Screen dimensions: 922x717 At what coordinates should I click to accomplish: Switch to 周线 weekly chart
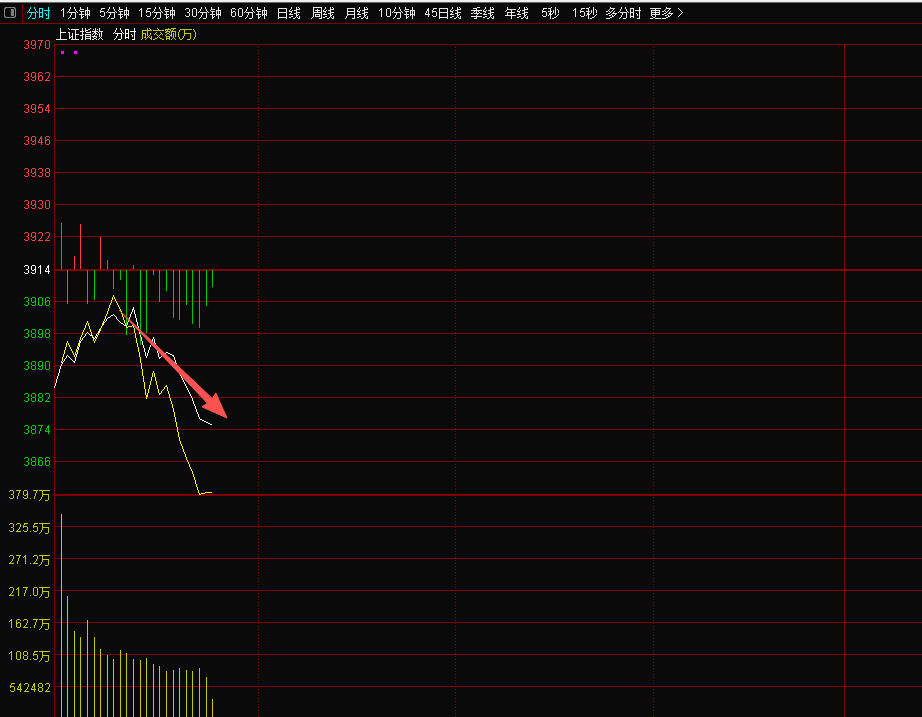(322, 13)
